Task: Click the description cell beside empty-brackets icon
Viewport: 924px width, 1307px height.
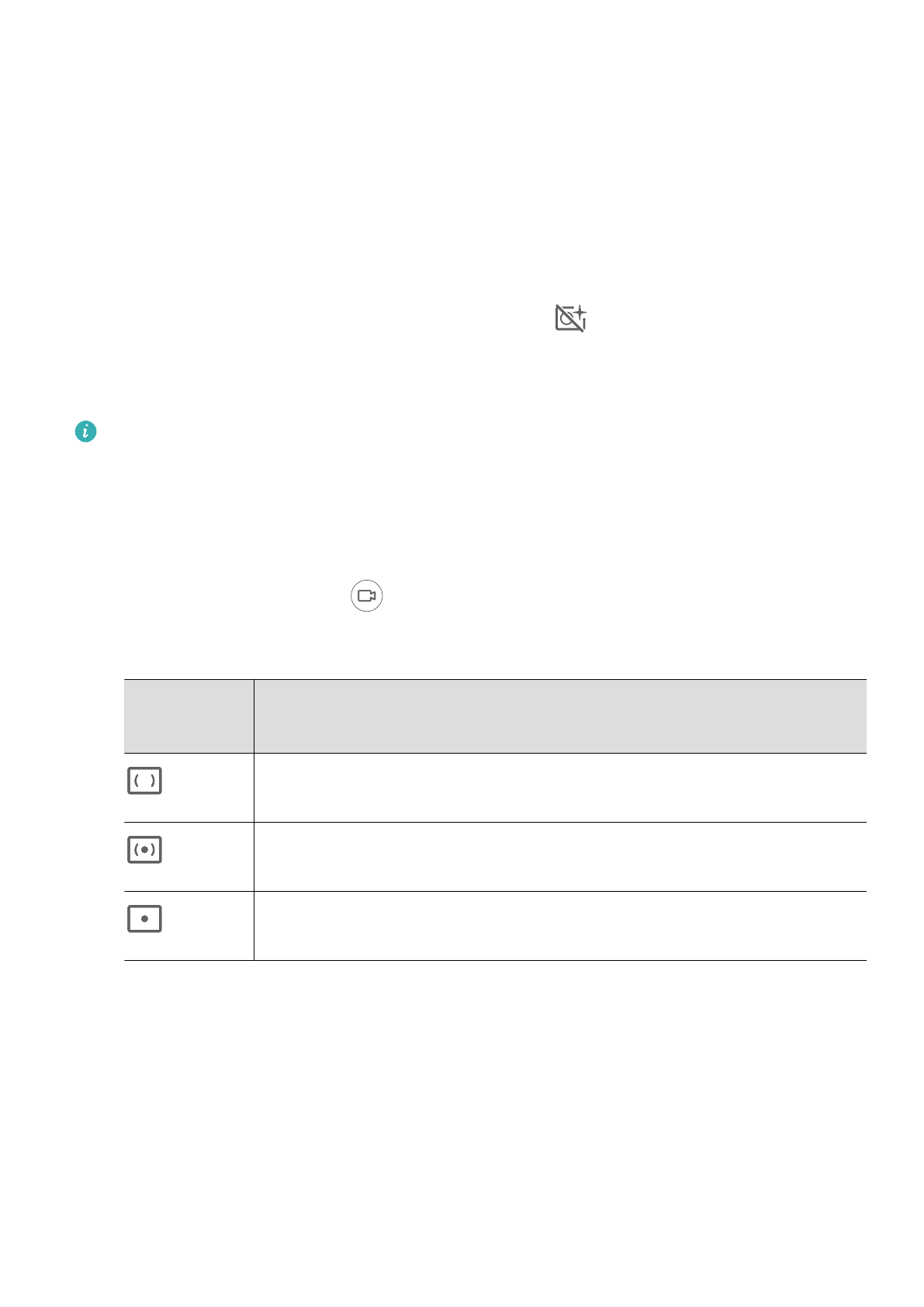Action: 559,787
